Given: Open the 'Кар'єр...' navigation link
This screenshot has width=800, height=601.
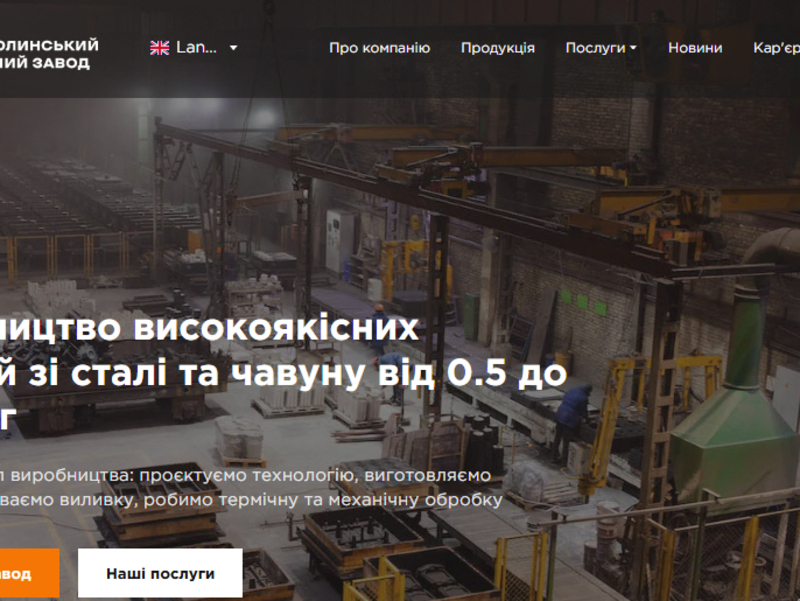Looking at the screenshot, I should tap(776, 48).
